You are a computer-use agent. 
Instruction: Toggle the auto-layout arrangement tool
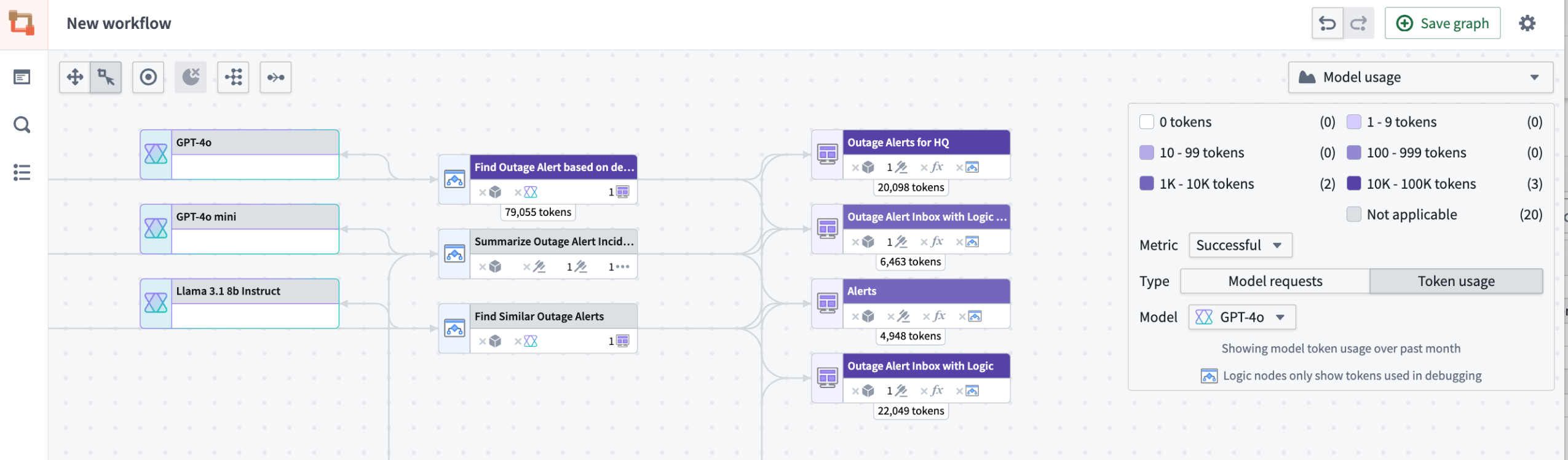(x=234, y=77)
